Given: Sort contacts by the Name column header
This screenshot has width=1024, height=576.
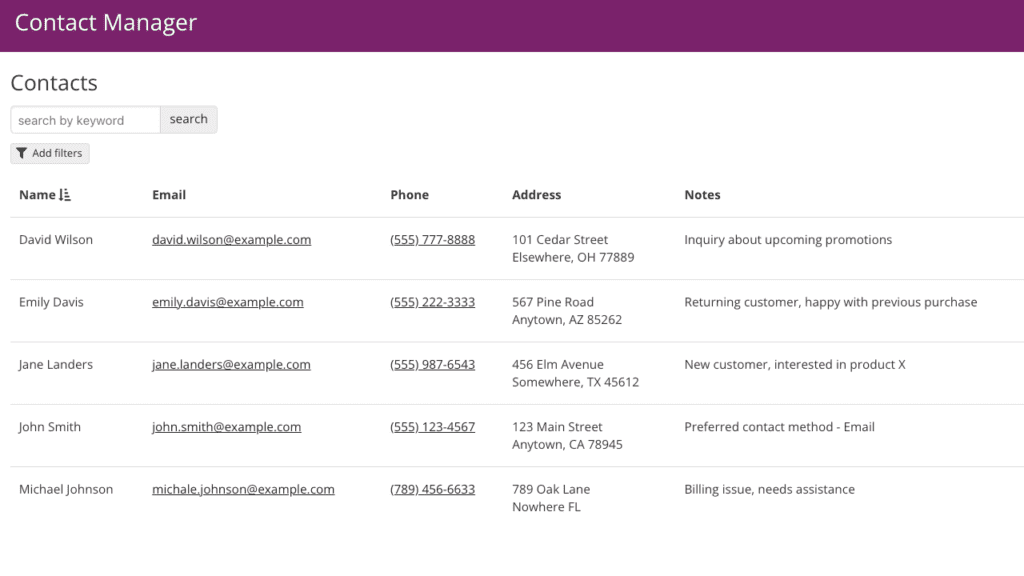Looking at the screenshot, I should coord(37,195).
